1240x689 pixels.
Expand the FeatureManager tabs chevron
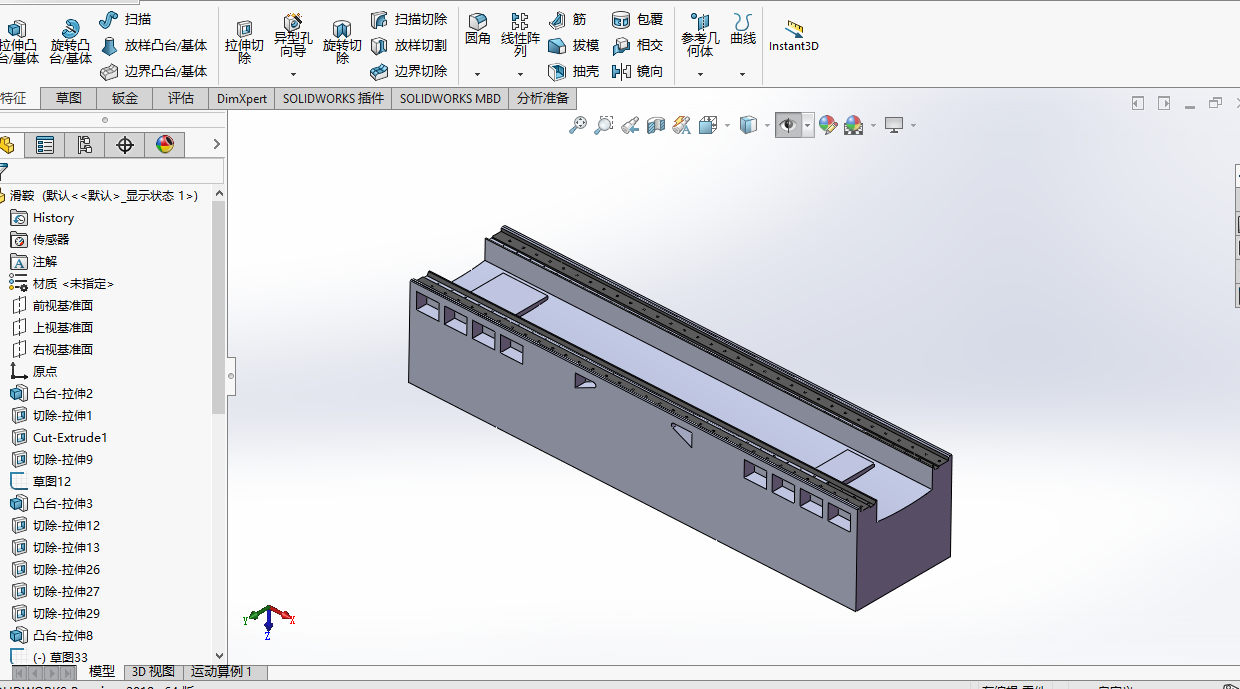pos(216,145)
